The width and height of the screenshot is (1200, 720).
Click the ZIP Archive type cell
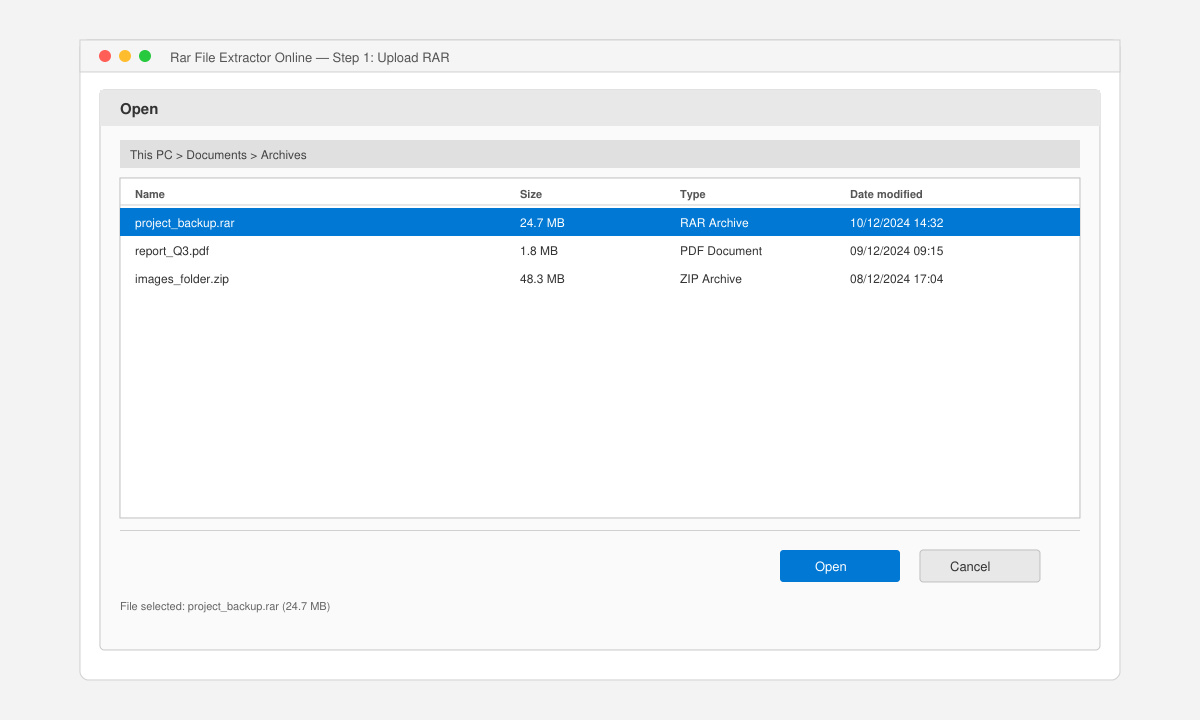click(x=711, y=279)
